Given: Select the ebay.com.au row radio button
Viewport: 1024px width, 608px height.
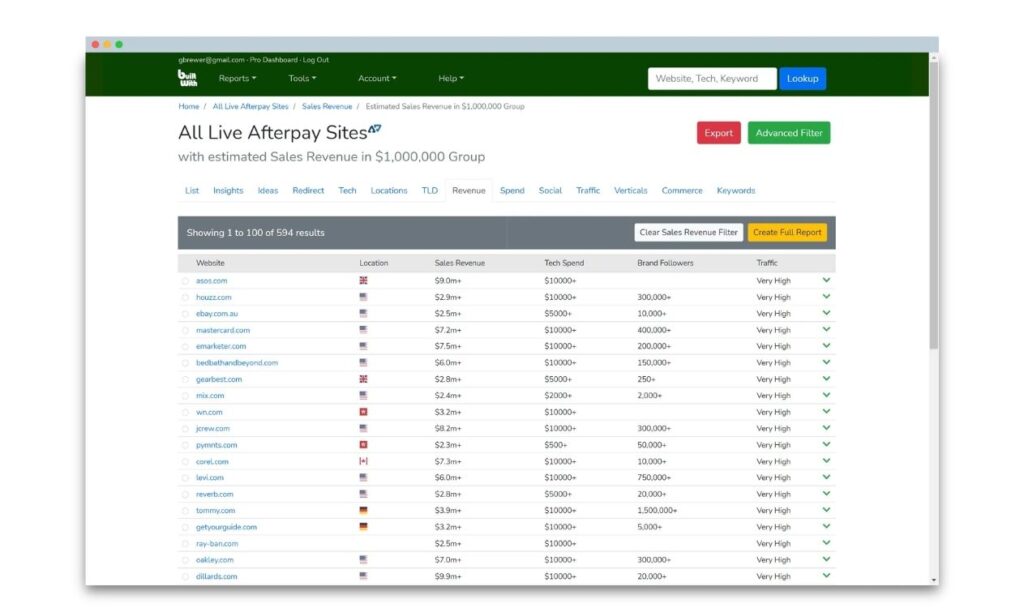Looking at the screenshot, I should pos(185,314).
